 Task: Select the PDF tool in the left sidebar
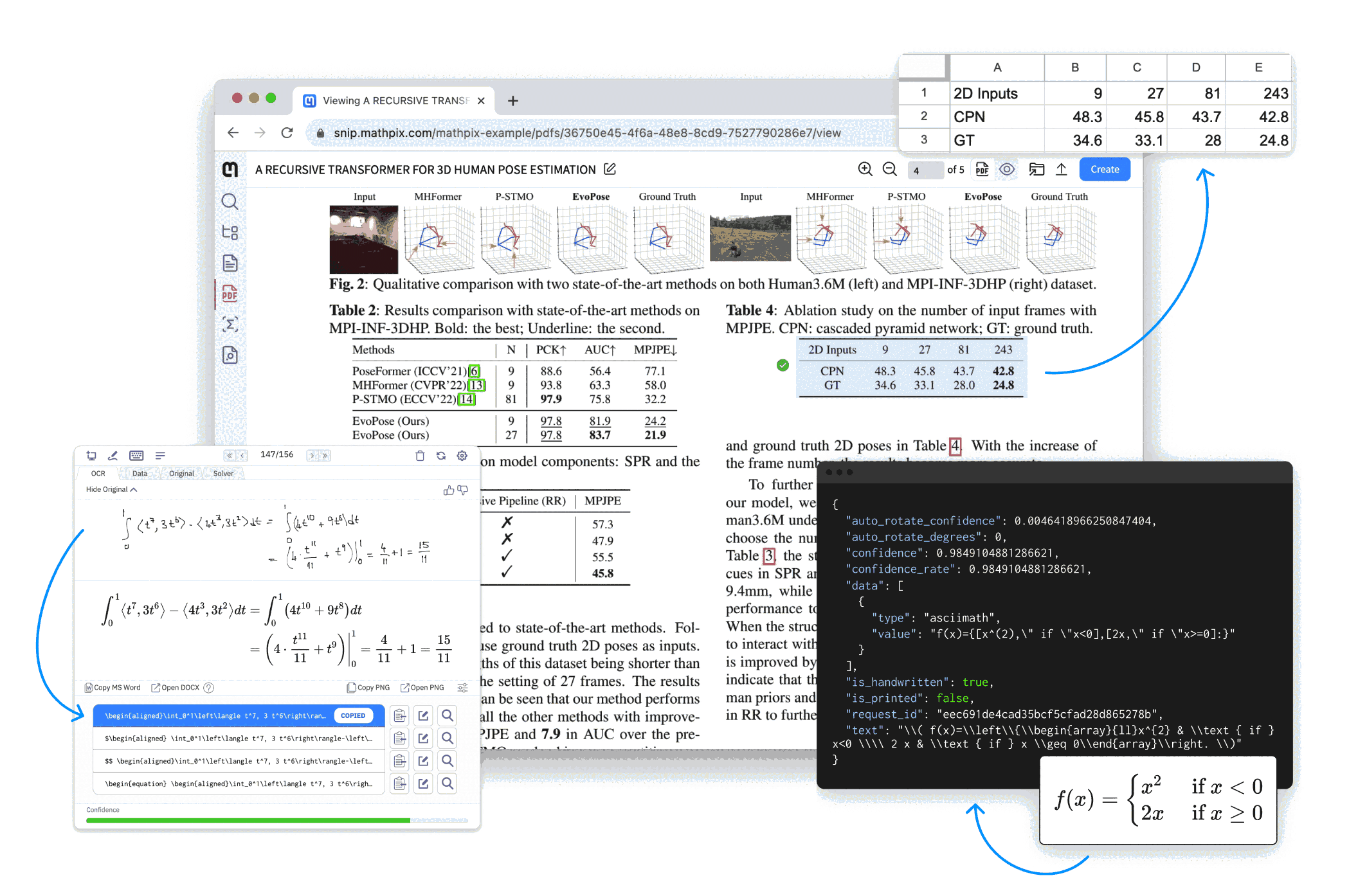pyautogui.click(x=230, y=294)
